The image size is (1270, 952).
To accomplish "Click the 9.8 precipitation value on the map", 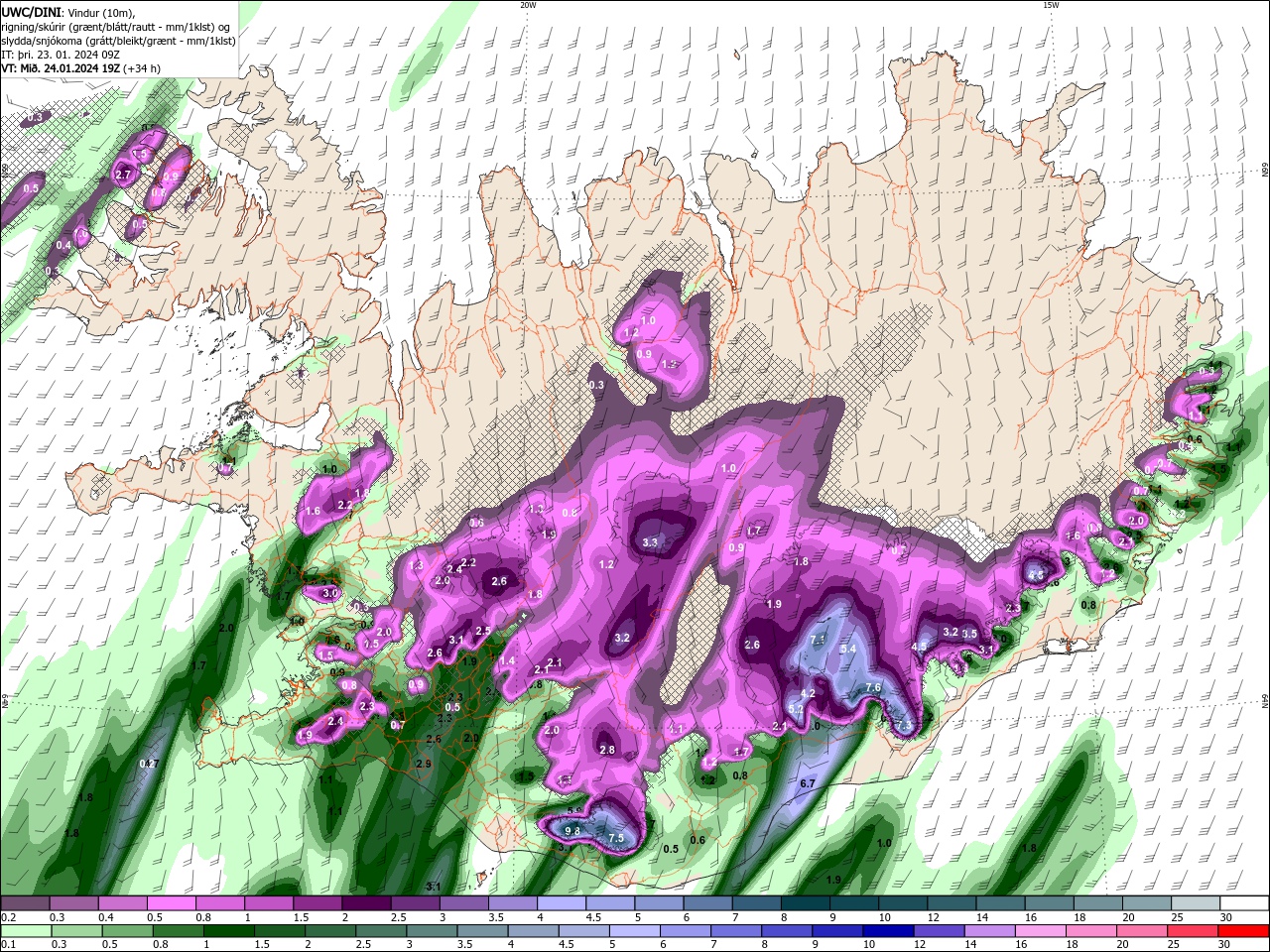I will [x=572, y=830].
